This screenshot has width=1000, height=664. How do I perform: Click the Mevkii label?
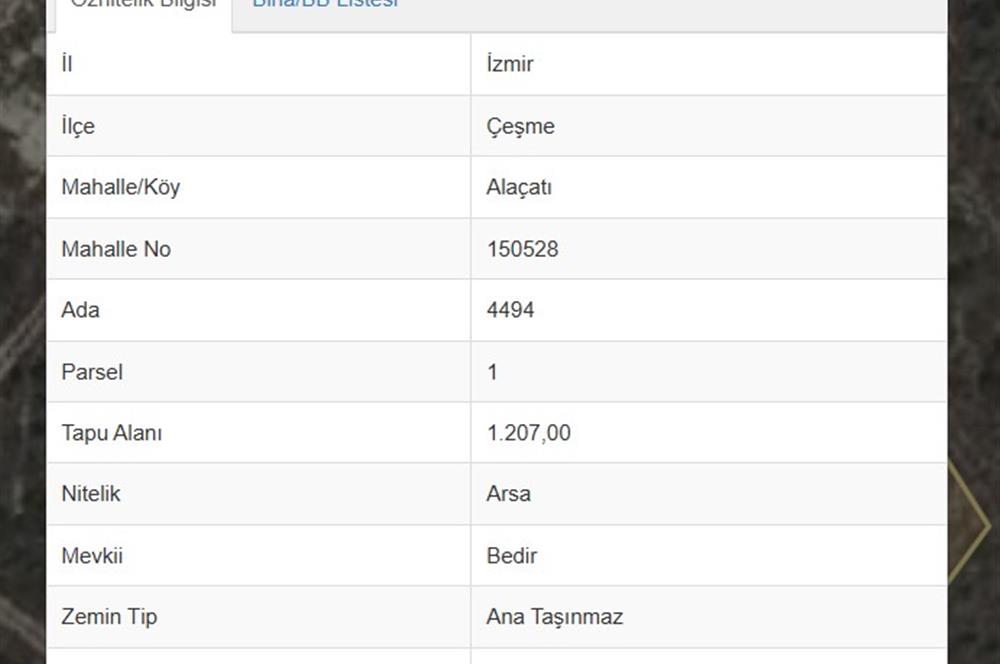(92, 556)
